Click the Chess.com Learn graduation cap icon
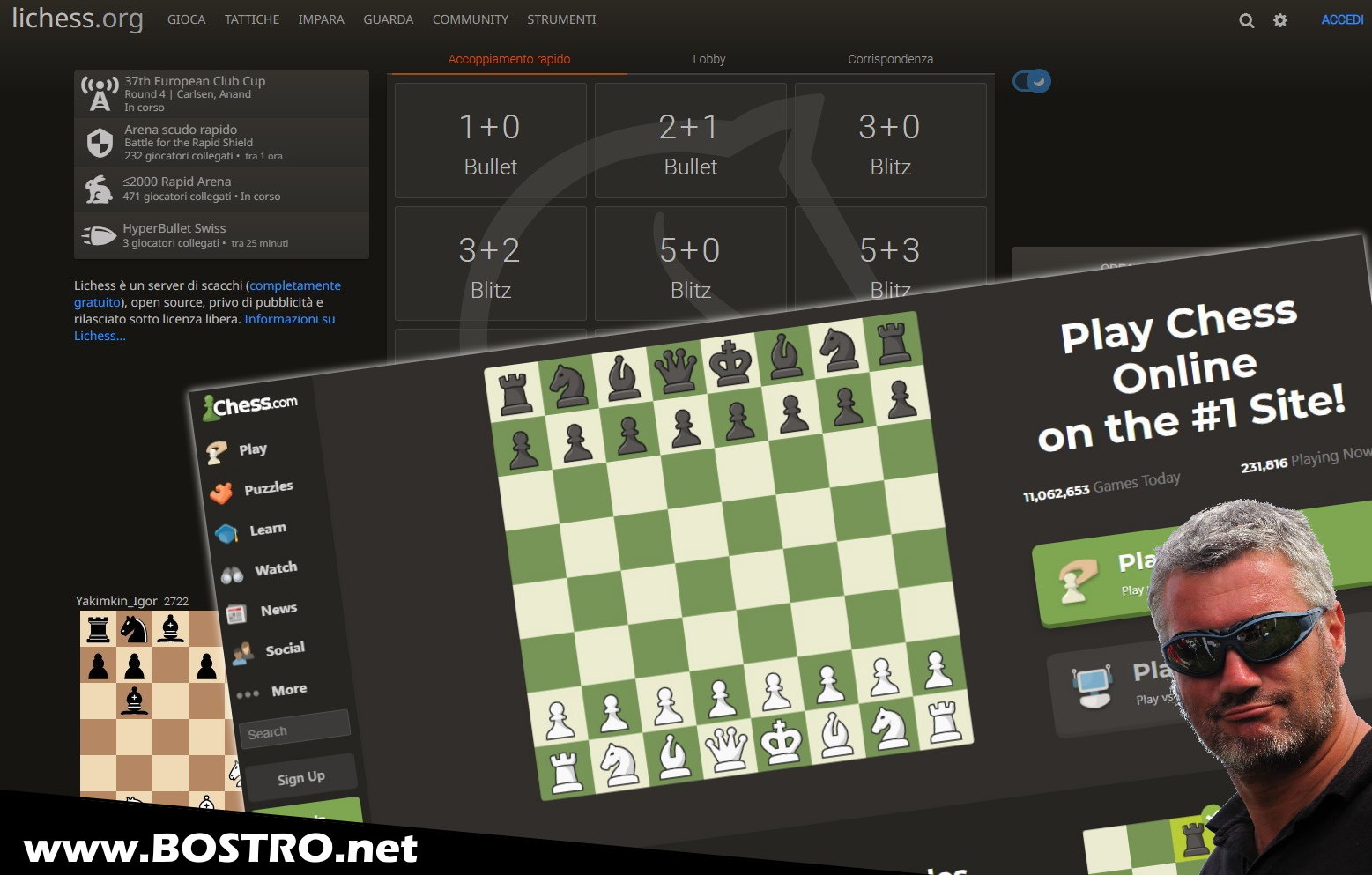1372x875 pixels. tap(226, 534)
